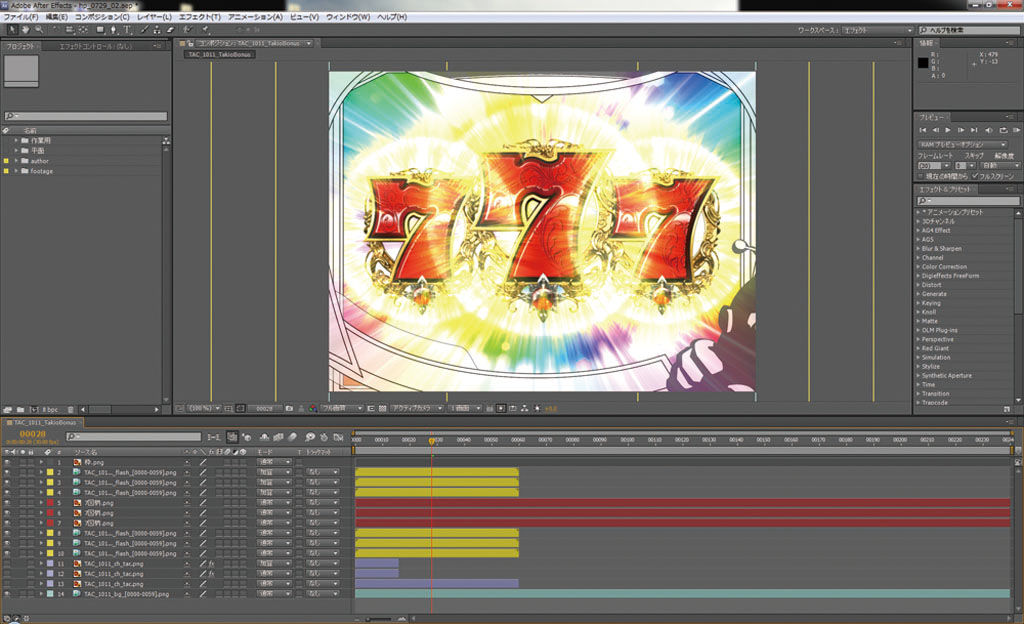
Task: Click the show channel RGB icon in viewer
Action: [313, 409]
